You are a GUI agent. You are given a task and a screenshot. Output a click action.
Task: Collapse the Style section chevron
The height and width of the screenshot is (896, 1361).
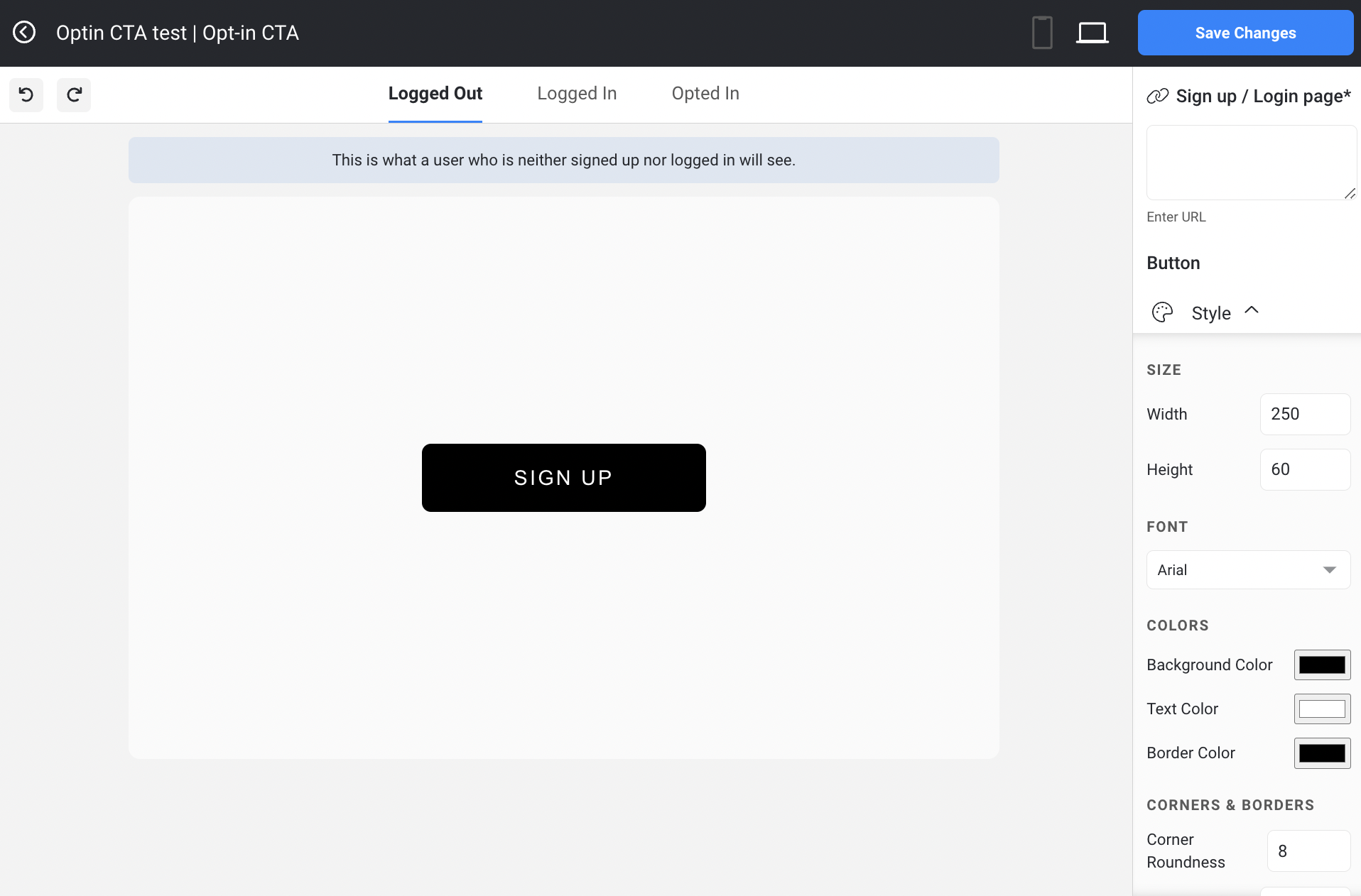pyautogui.click(x=1252, y=310)
